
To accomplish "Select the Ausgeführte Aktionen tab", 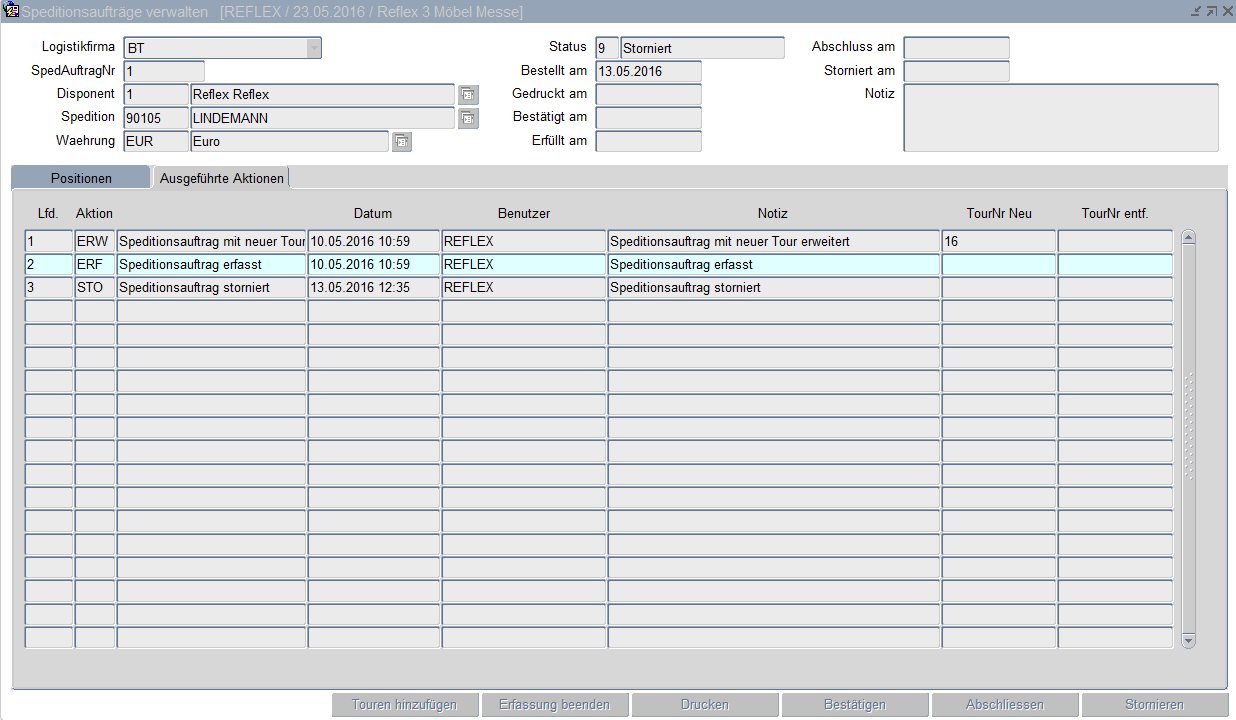I will tap(221, 178).
